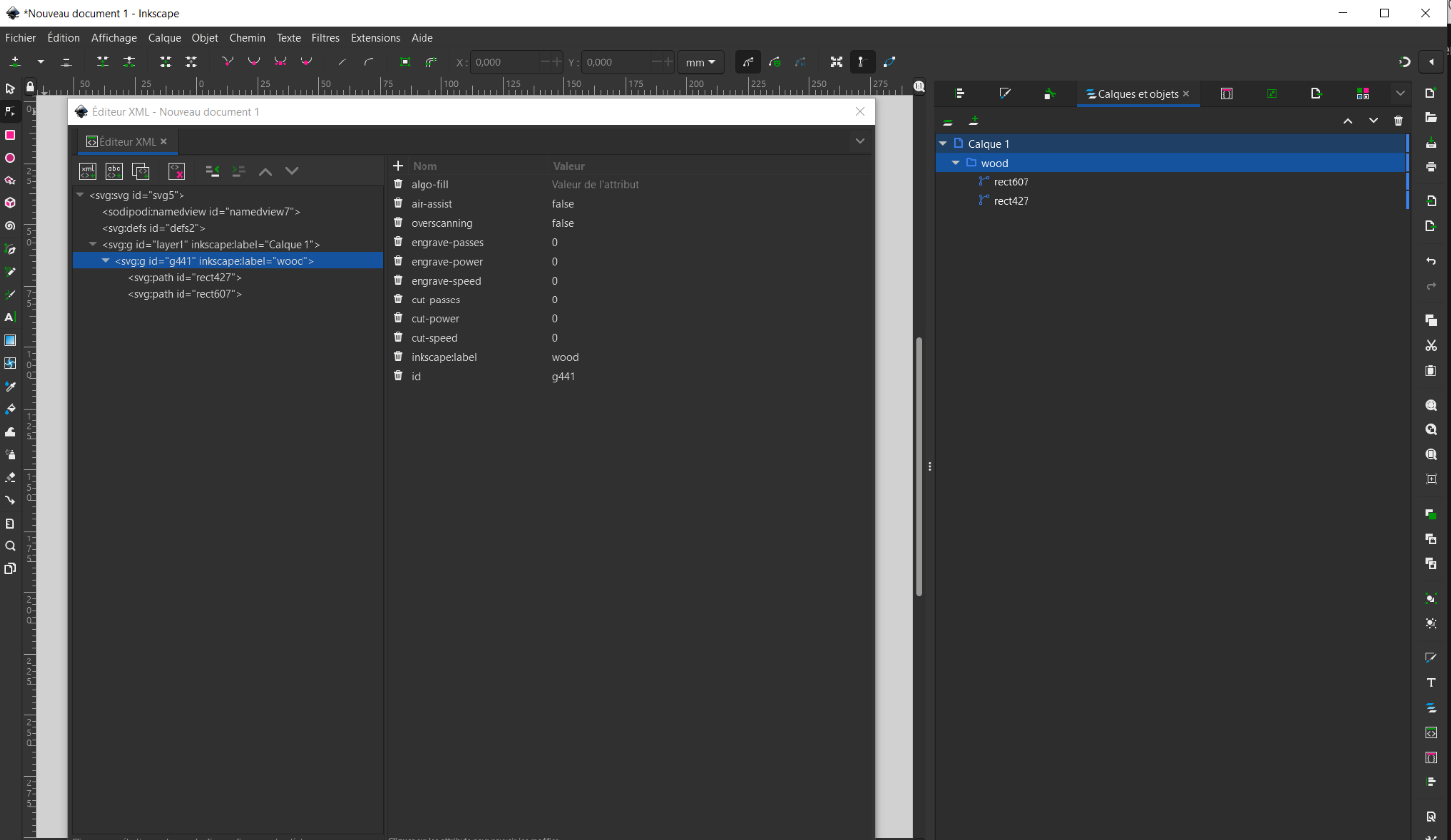Toggle the guide lock icon at ruler corner

(30, 87)
